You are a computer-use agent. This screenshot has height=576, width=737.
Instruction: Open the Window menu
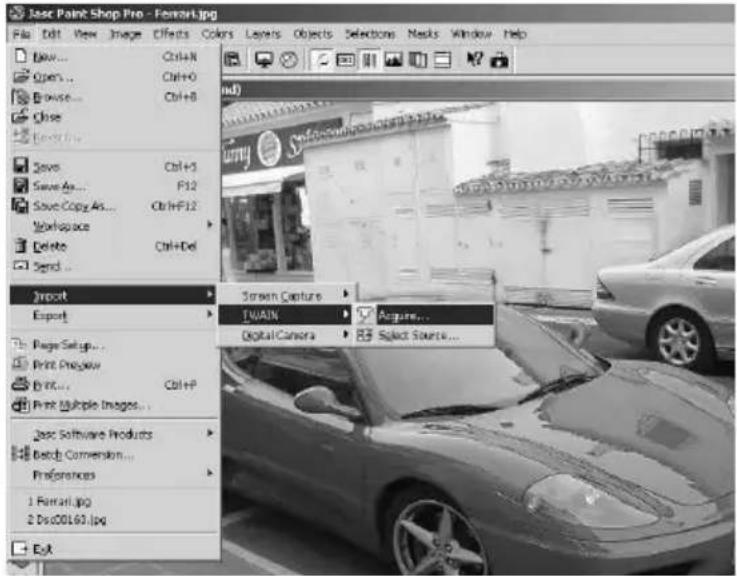pyautogui.click(x=471, y=34)
